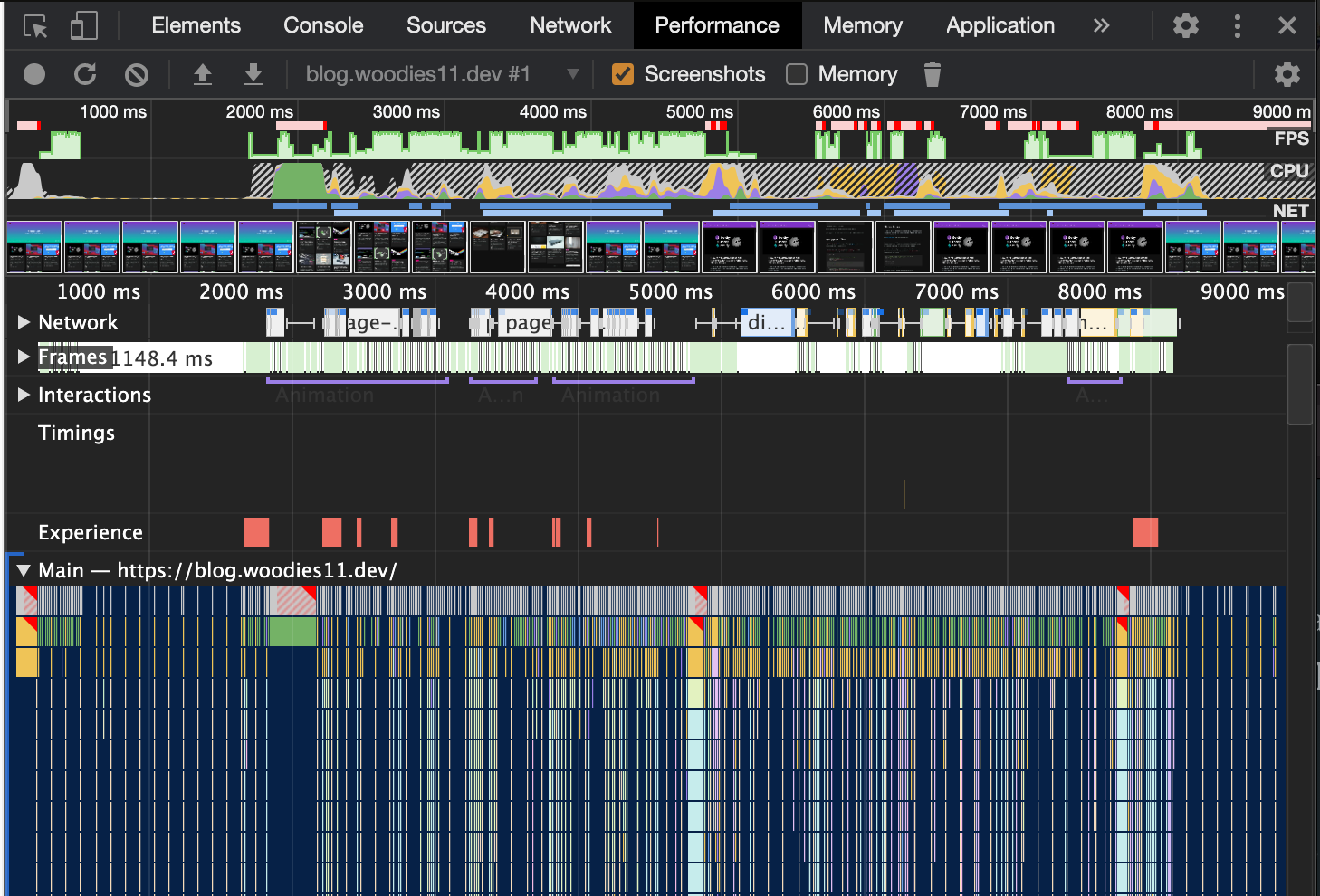Click the 'di...' network request bar
The height and width of the screenshot is (896, 1320).
pos(768,322)
